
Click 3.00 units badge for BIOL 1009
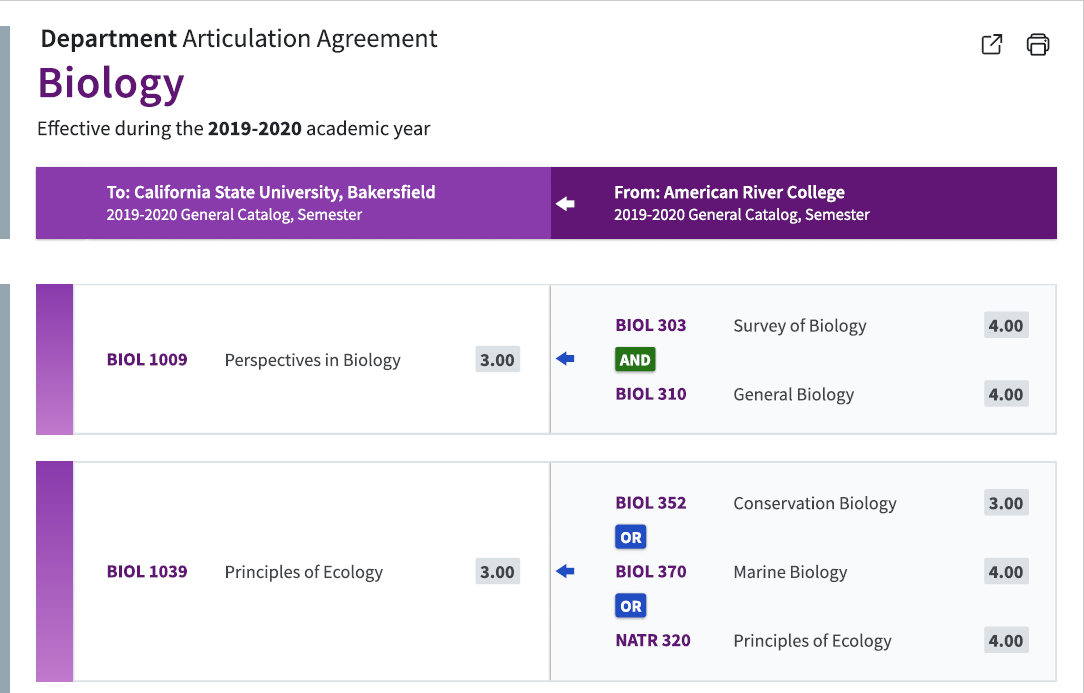497,360
